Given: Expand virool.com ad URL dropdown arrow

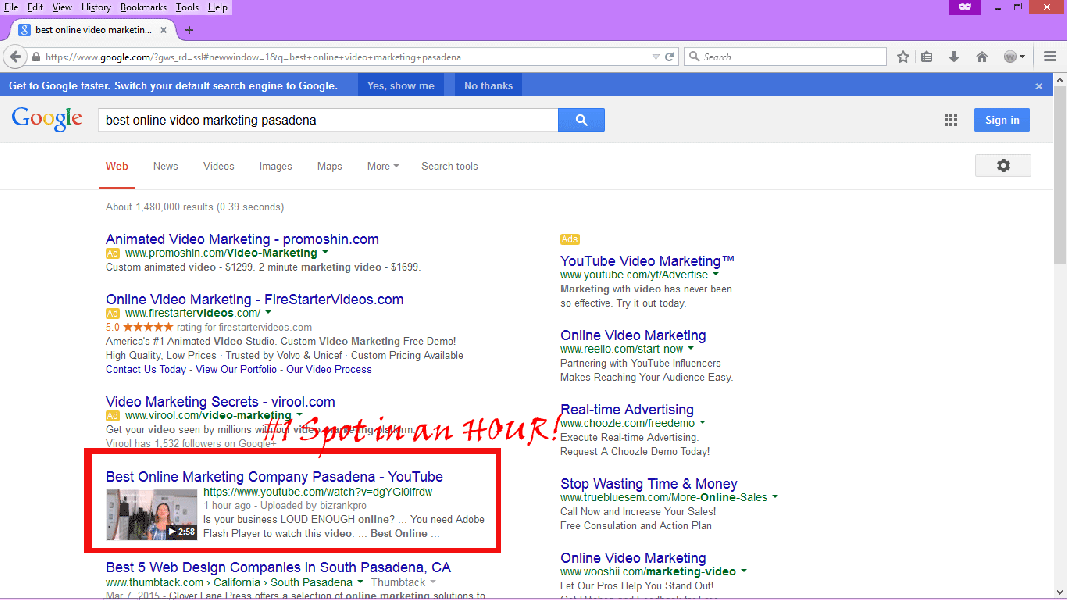Looking at the screenshot, I should [299, 415].
